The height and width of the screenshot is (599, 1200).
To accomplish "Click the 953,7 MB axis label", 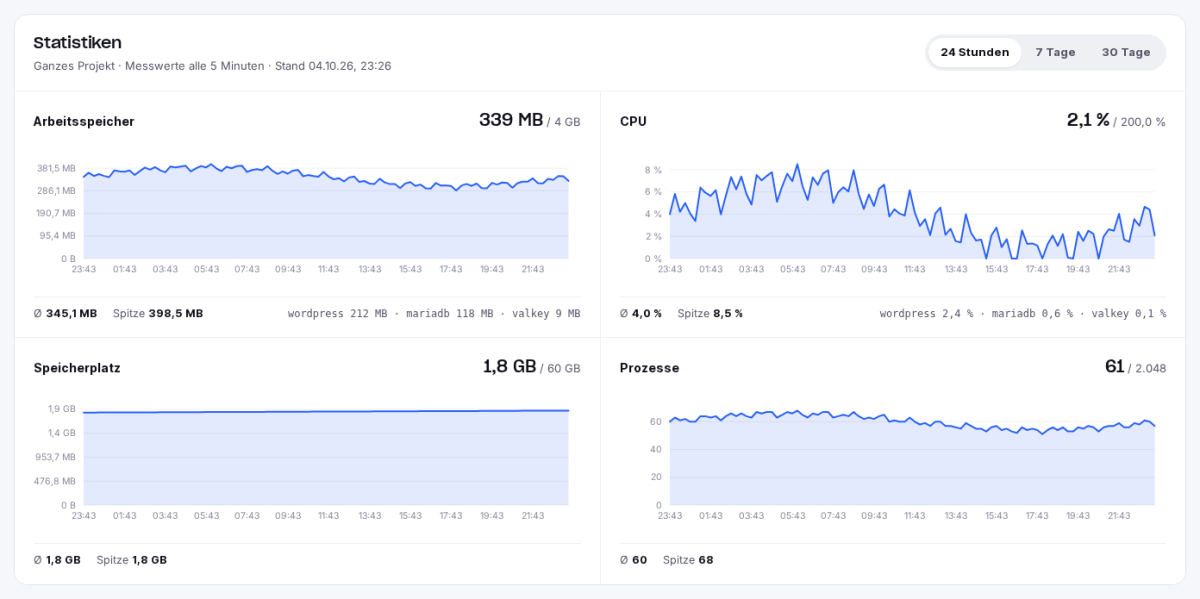I will coord(56,457).
